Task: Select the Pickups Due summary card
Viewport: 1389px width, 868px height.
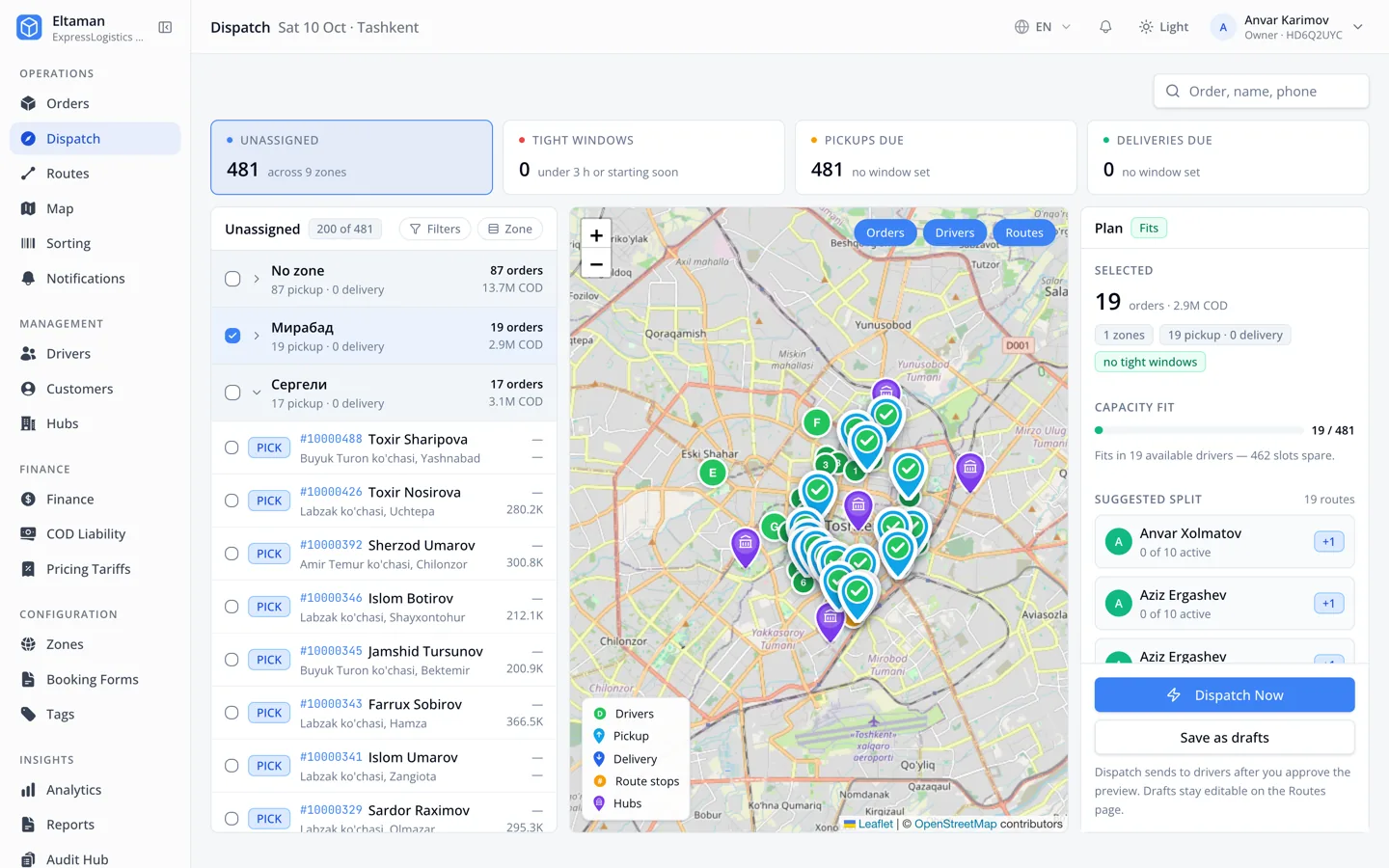Action: point(936,157)
